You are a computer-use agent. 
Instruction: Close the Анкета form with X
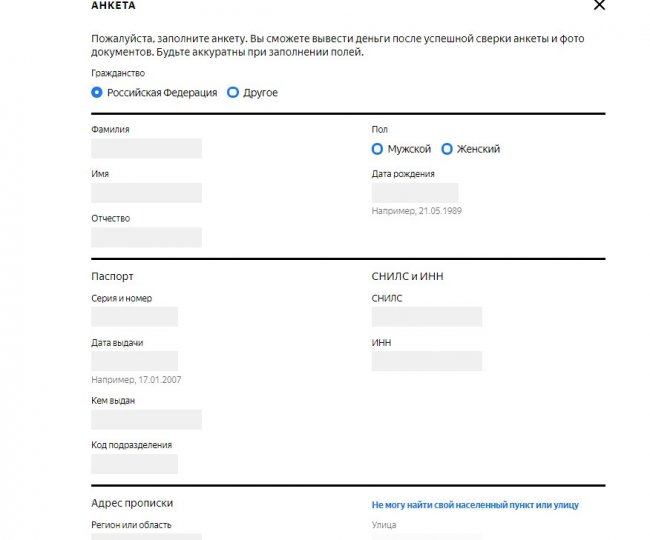[x=599, y=5]
